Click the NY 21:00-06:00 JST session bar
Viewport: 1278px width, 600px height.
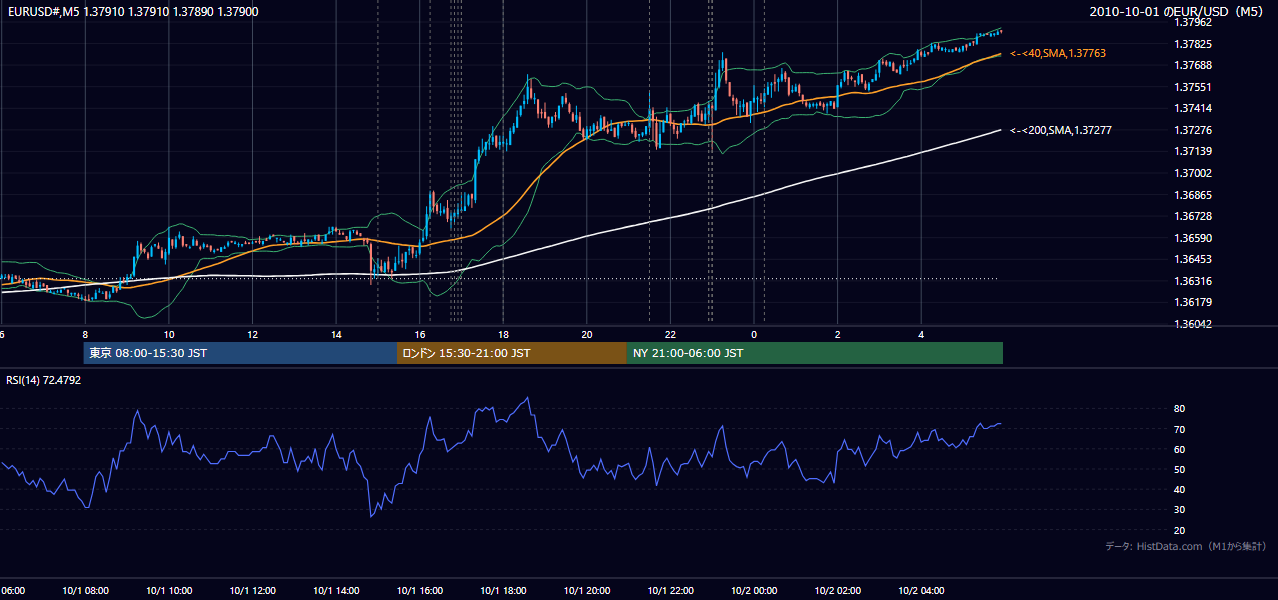tap(815, 353)
